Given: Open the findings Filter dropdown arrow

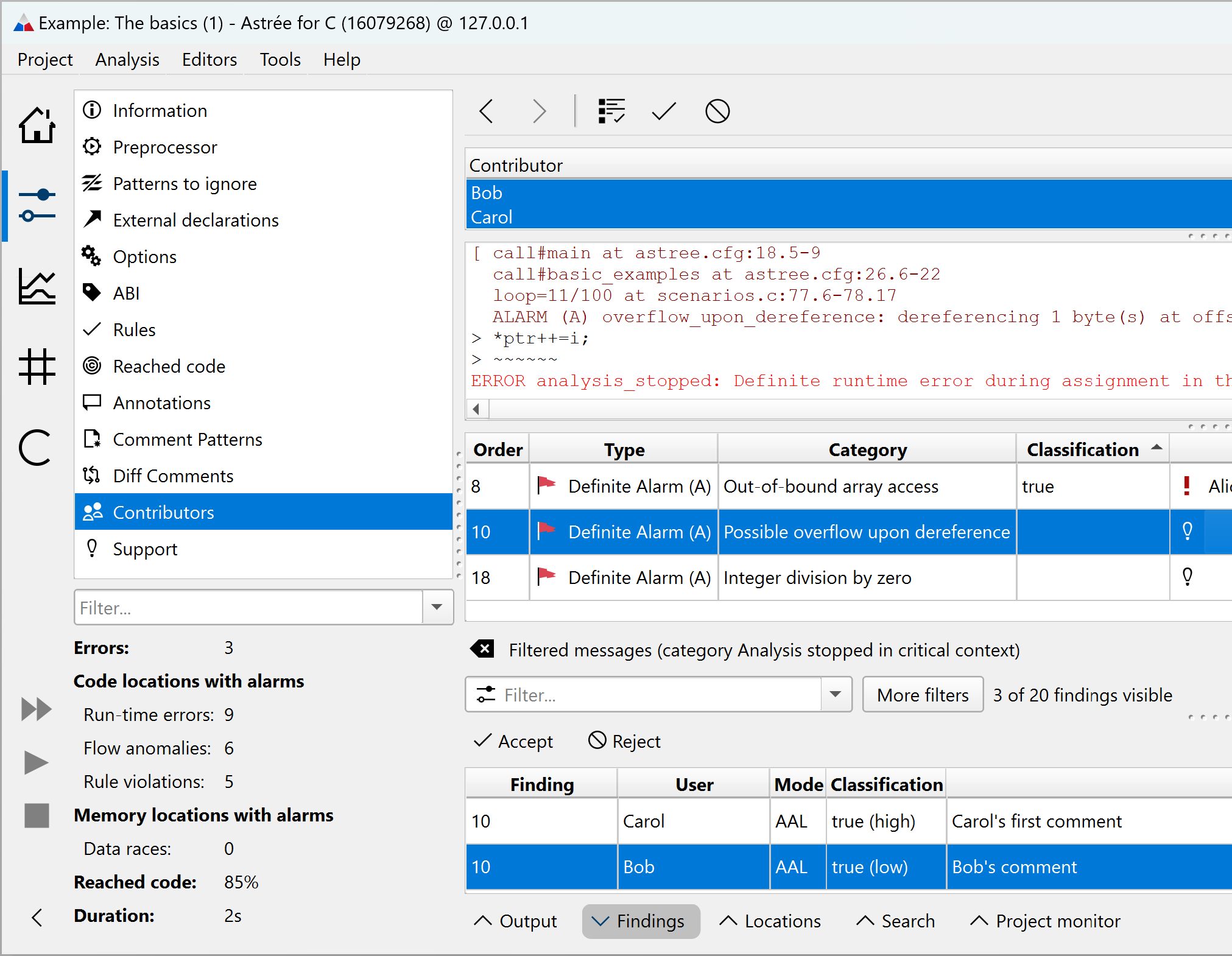Looking at the screenshot, I should point(836,694).
